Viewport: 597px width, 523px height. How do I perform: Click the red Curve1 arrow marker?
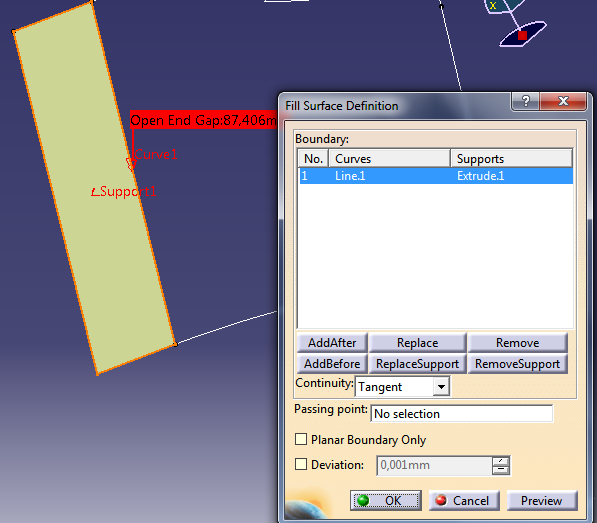point(131,164)
